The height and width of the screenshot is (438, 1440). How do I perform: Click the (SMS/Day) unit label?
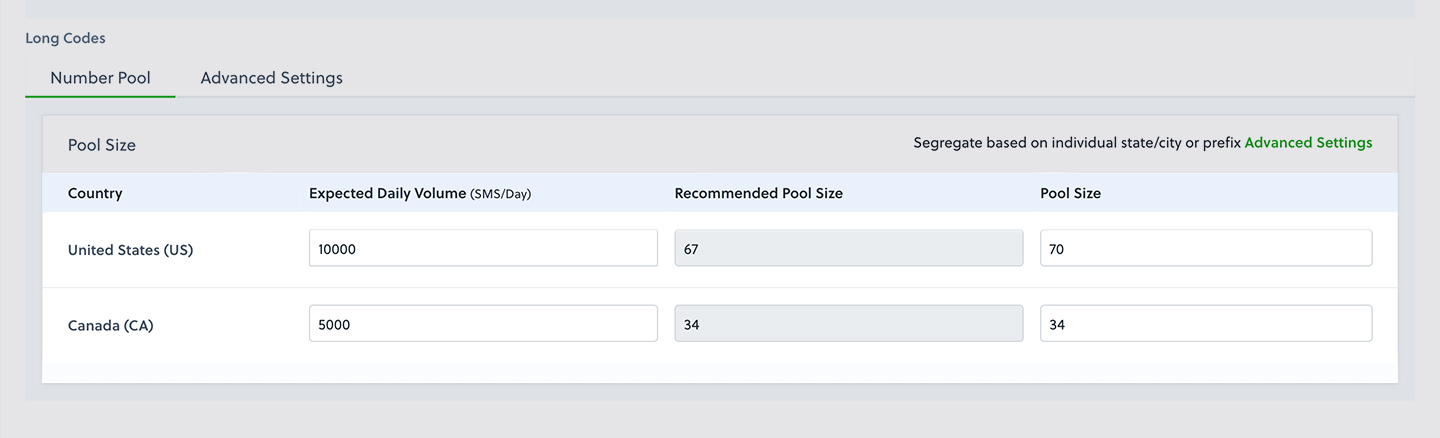(500, 194)
